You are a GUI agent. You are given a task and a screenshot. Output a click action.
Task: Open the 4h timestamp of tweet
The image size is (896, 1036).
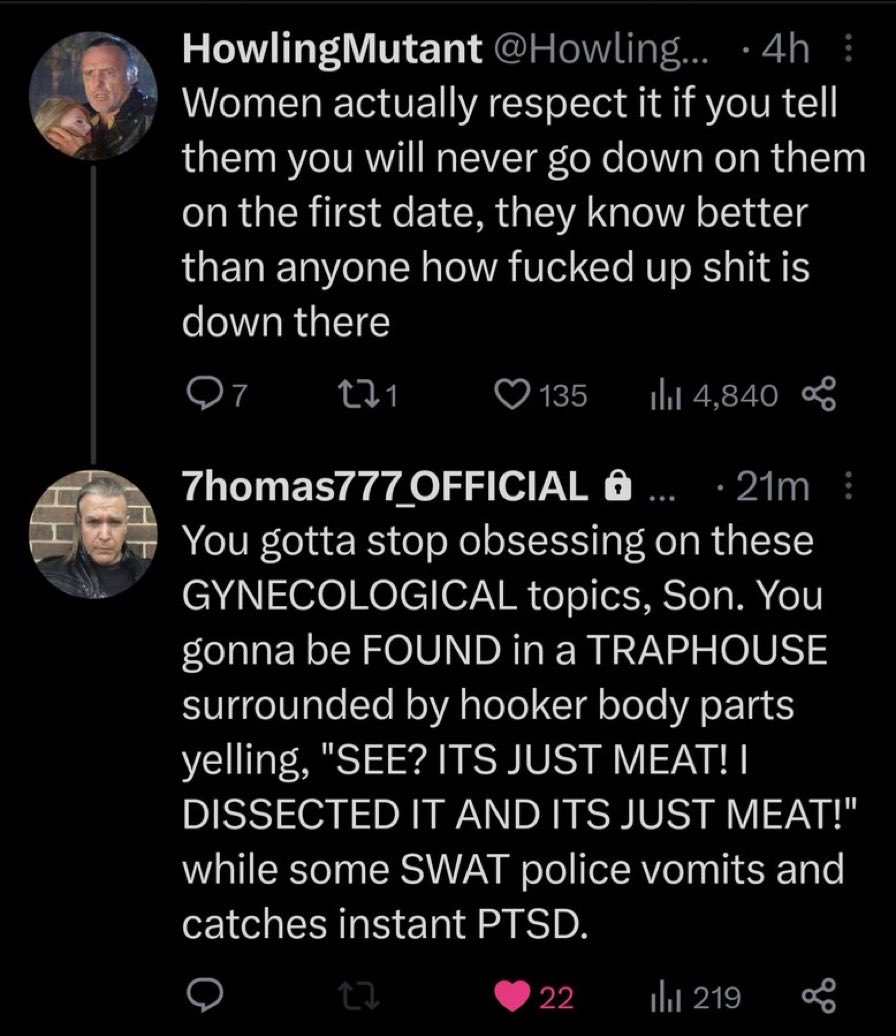(x=785, y=49)
